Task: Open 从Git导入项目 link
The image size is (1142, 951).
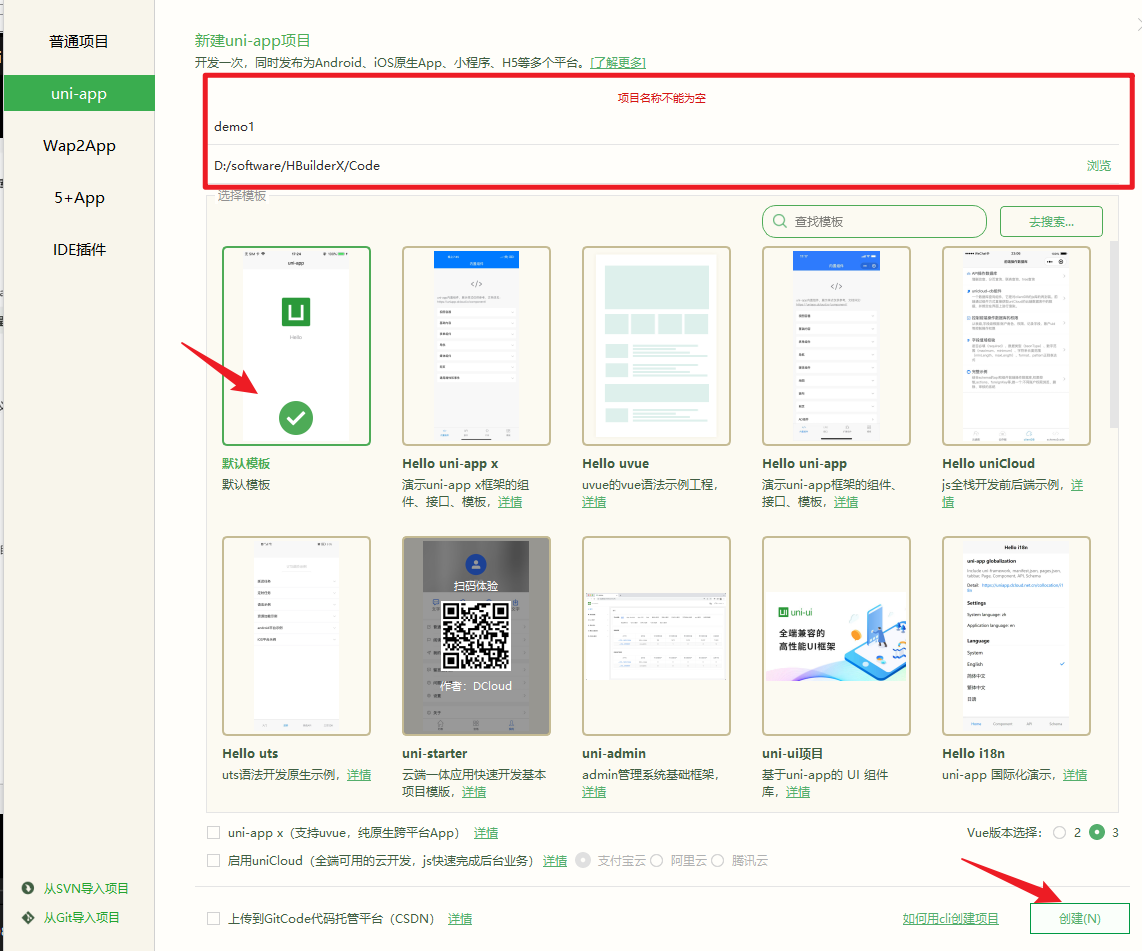Action: pos(82,918)
